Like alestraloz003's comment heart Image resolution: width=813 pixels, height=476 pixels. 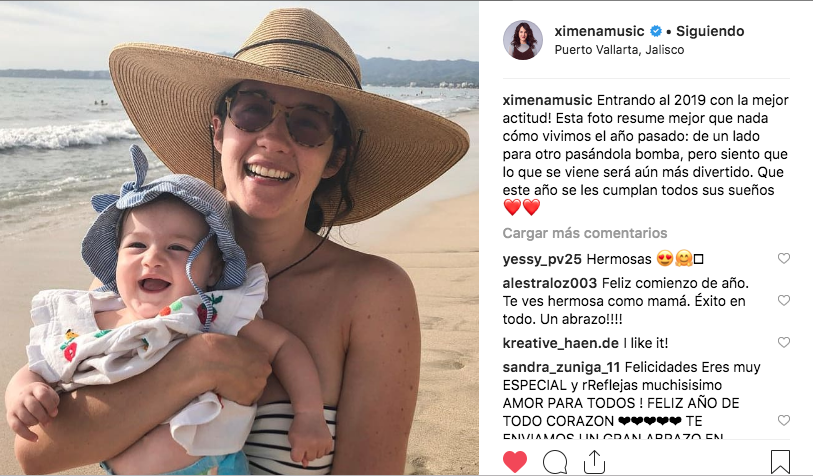tap(783, 300)
